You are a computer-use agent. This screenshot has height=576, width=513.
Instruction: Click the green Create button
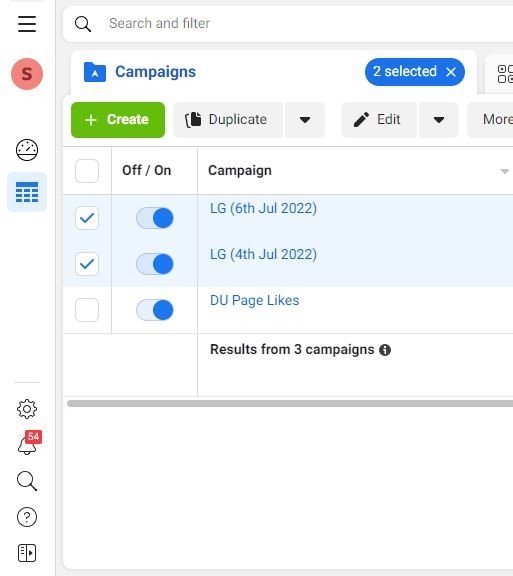(x=118, y=120)
